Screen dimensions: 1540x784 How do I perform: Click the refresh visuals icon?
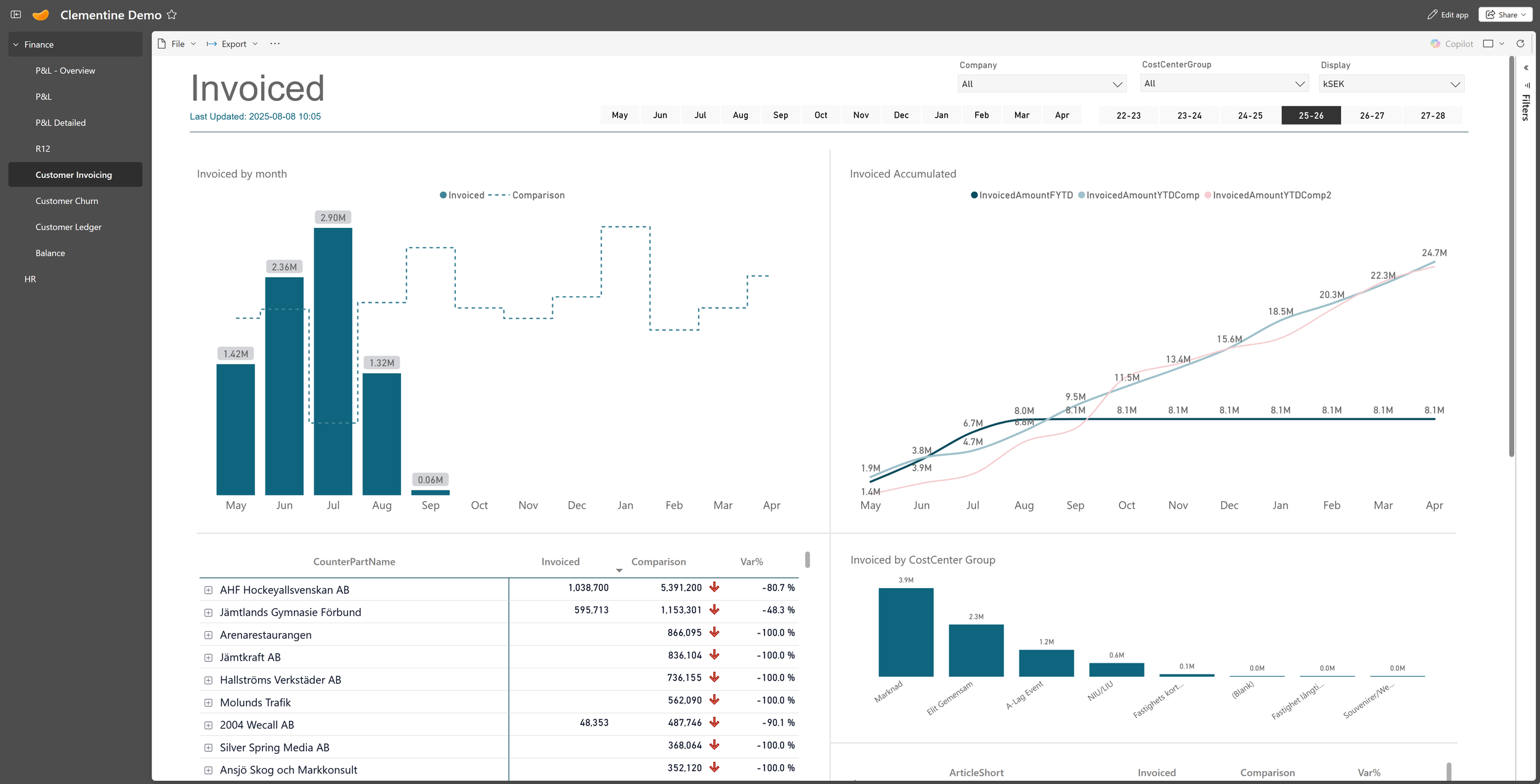(x=1520, y=44)
